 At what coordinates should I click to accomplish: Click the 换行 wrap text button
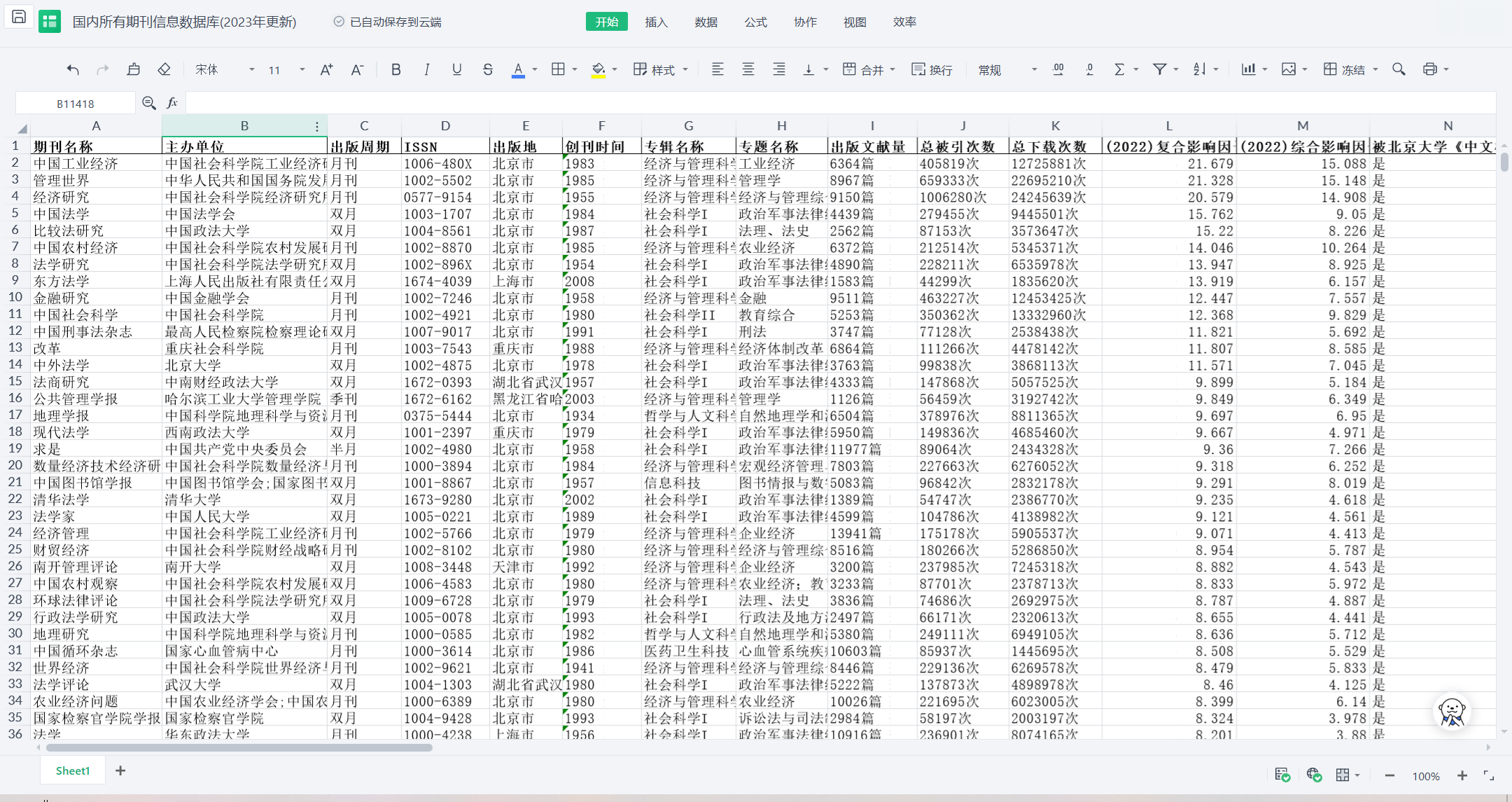point(932,69)
